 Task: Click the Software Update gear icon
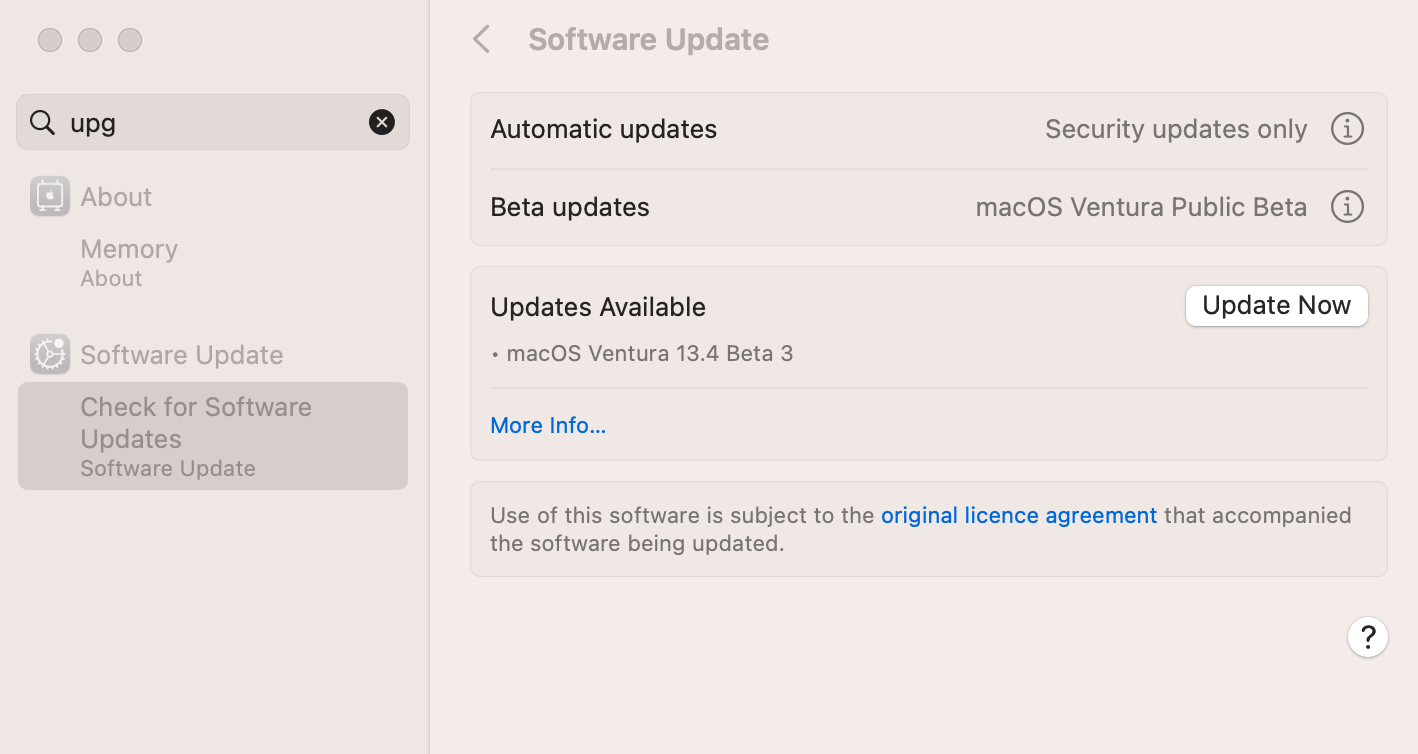coord(50,354)
